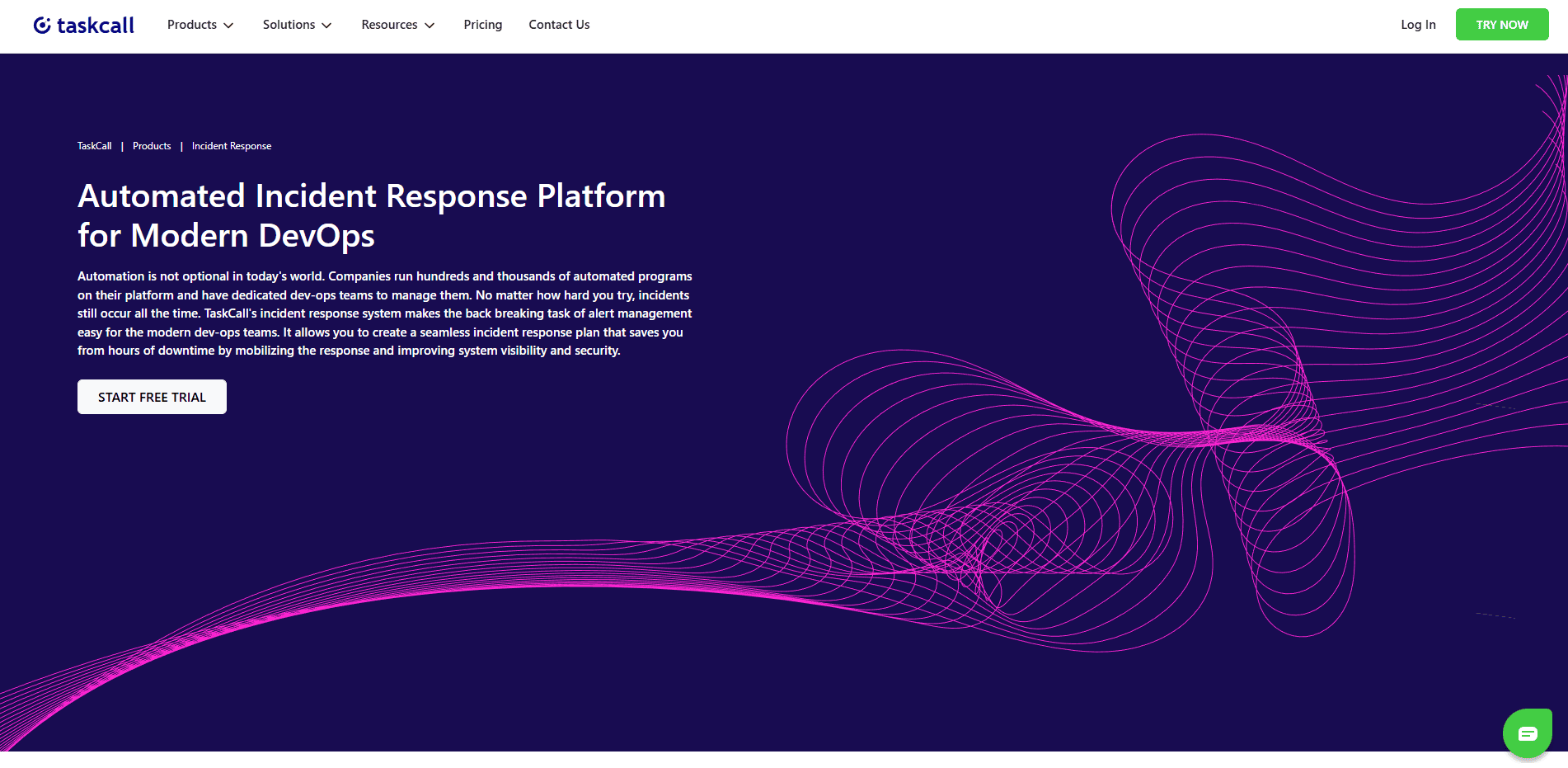Click TaskCall in the breadcrumb trail

click(94, 145)
